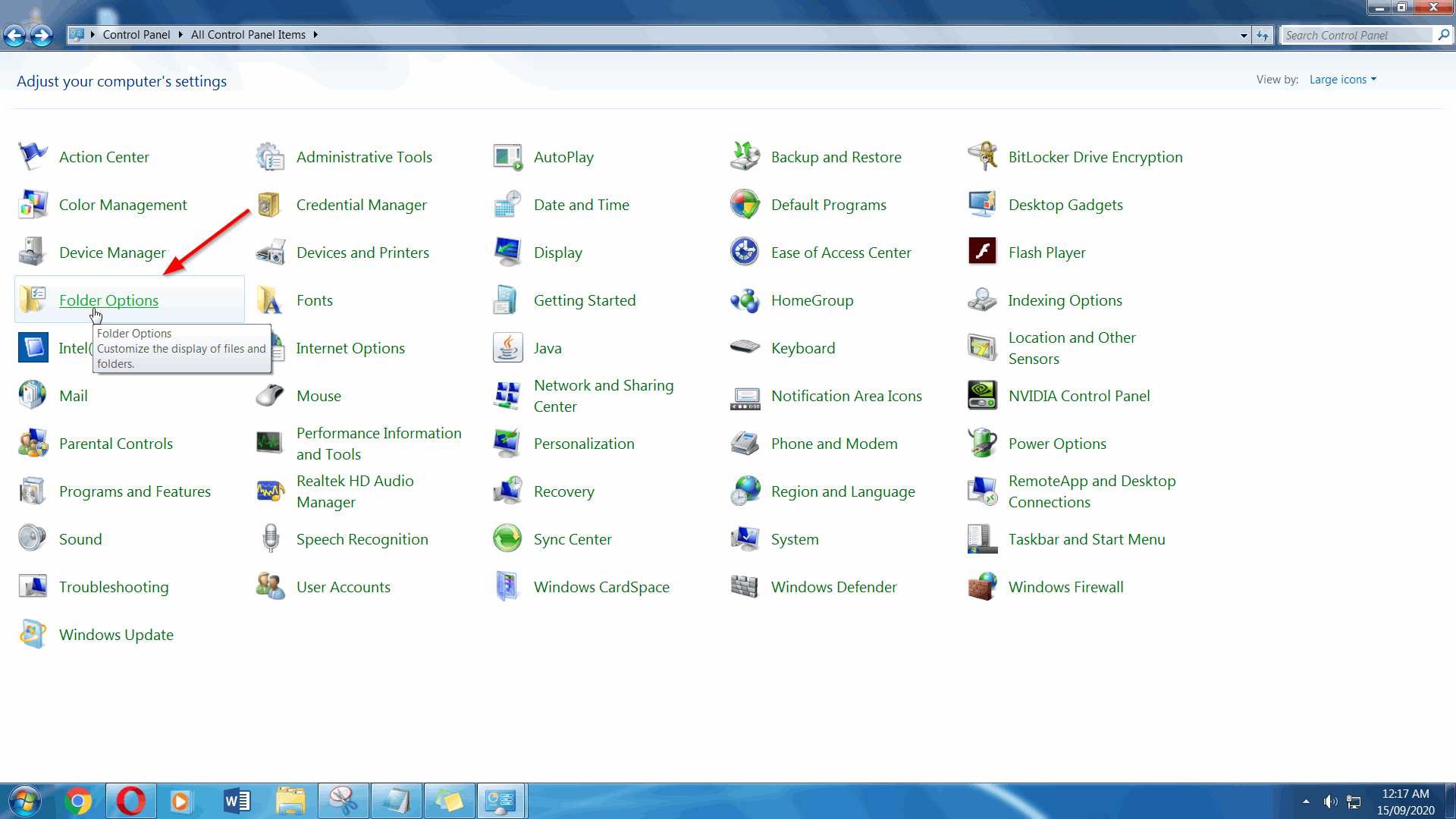Launch Google Chrome from the taskbar
1456x819 pixels.
(x=78, y=802)
